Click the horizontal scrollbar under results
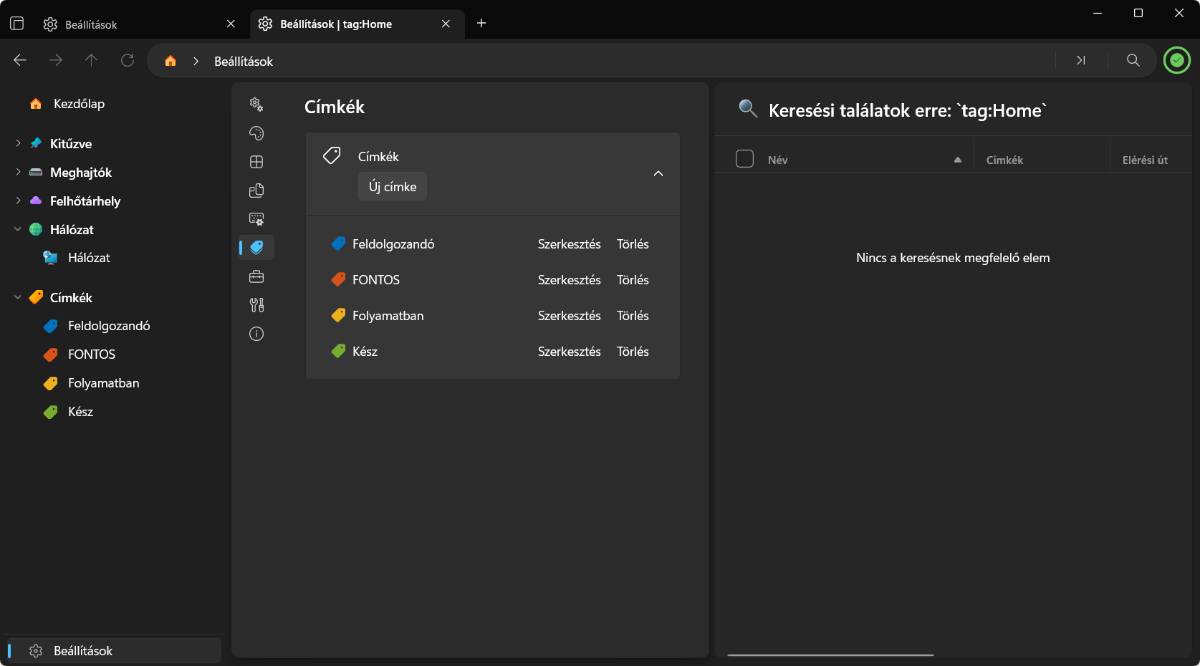 click(830, 656)
